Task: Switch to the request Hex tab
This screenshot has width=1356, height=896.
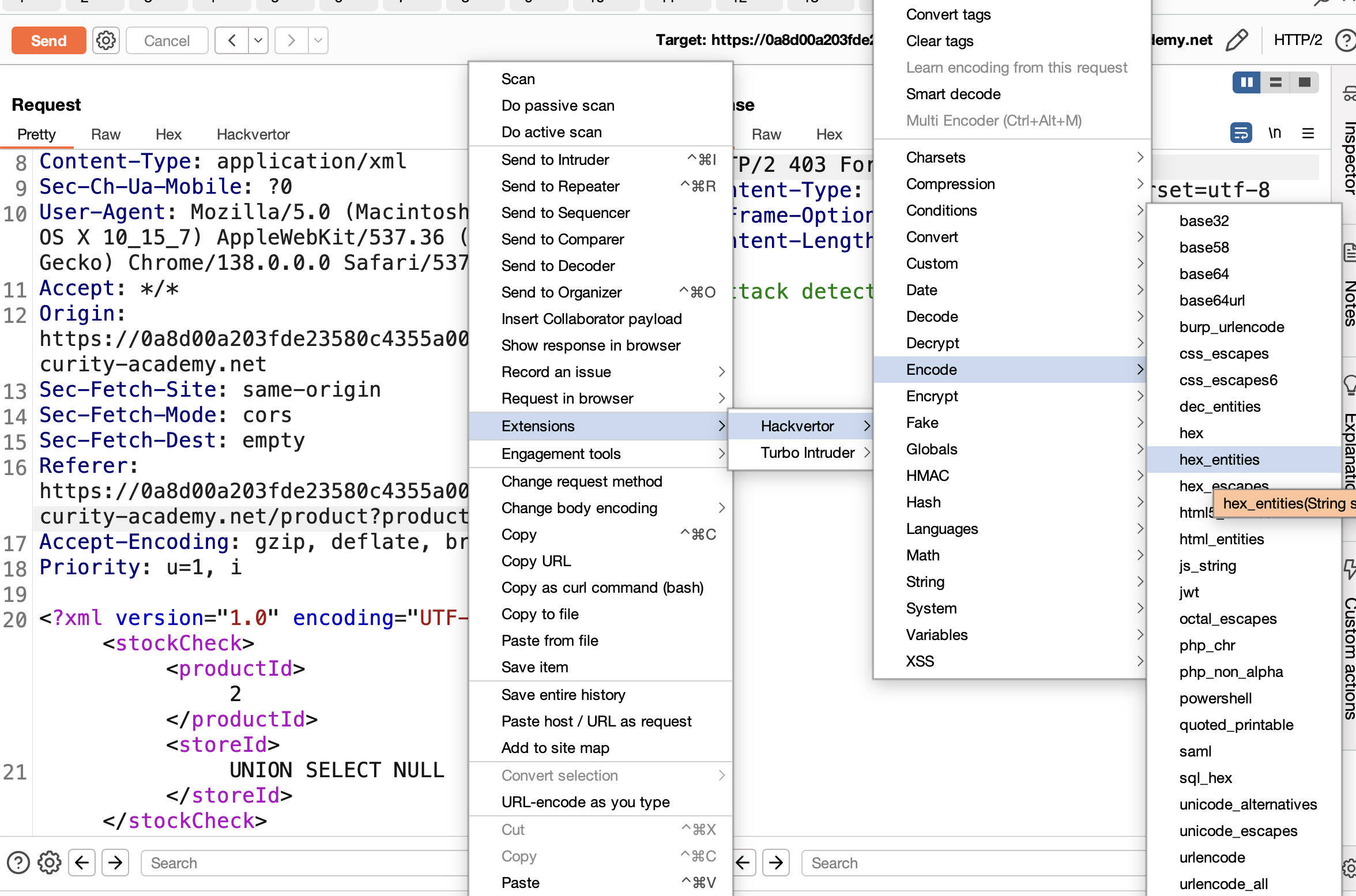Action: (168, 134)
